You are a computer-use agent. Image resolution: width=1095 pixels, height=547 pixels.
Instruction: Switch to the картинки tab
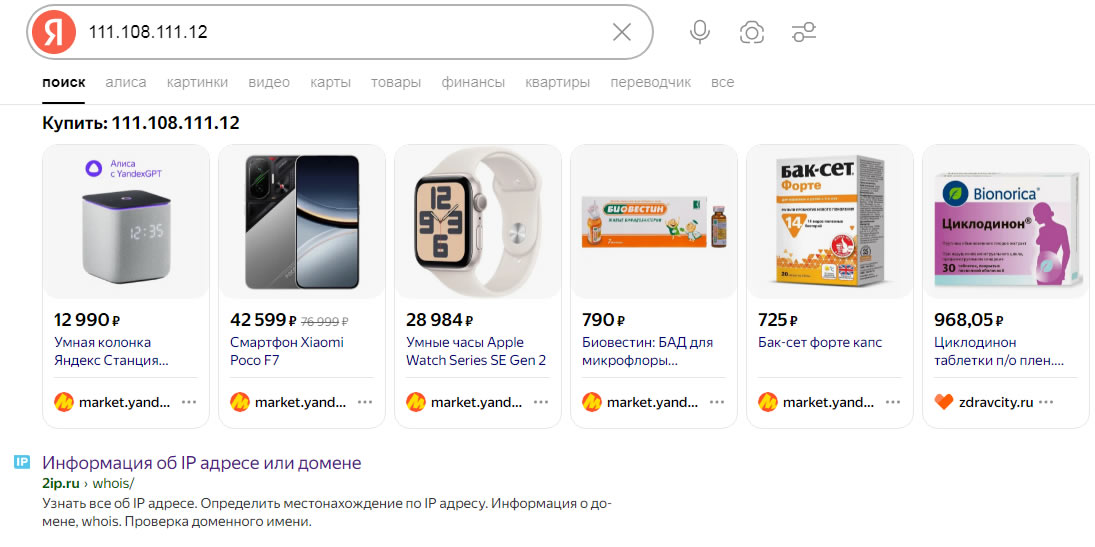tap(197, 82)
